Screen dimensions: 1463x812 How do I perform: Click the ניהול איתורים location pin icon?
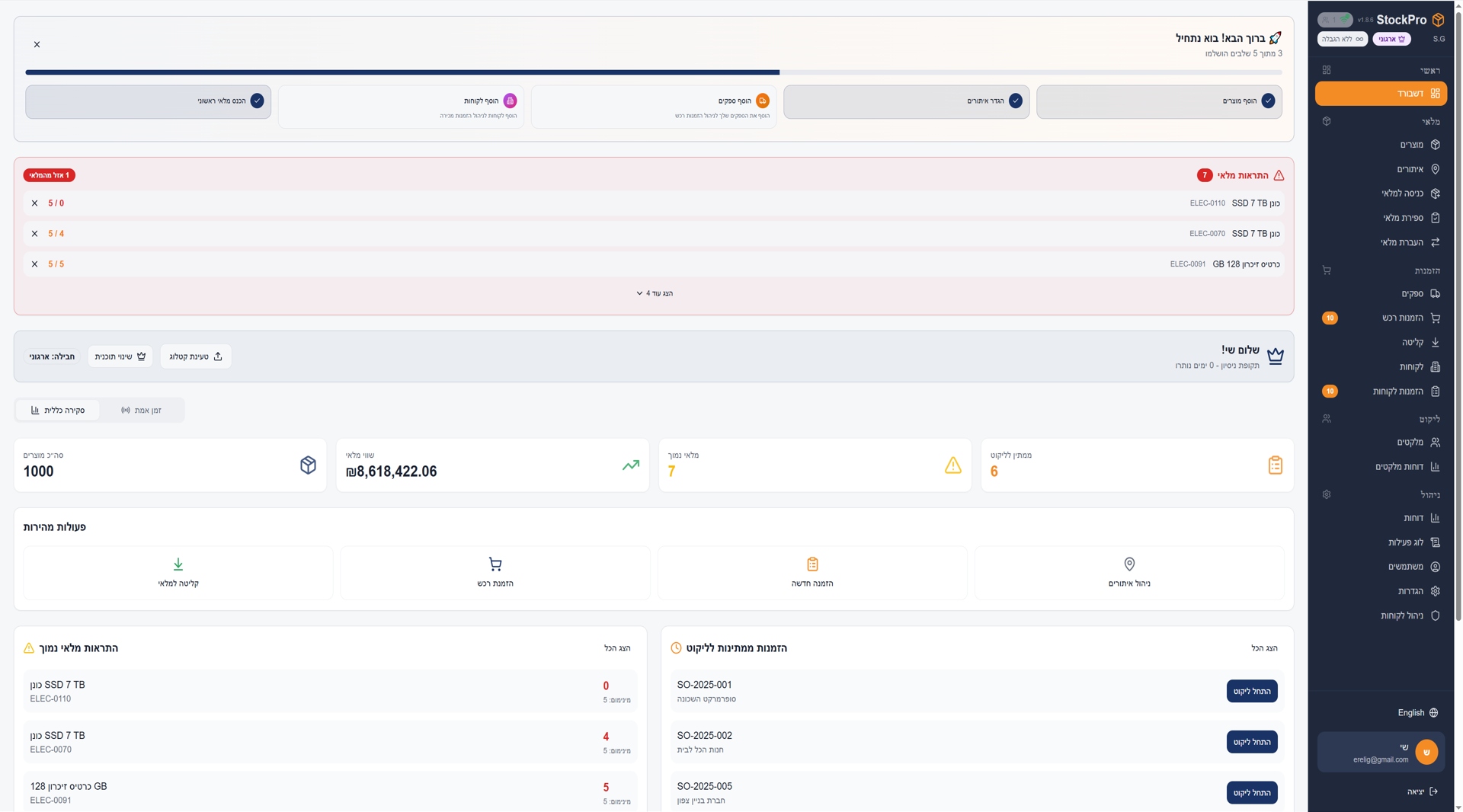click(x=1129, y=564)
